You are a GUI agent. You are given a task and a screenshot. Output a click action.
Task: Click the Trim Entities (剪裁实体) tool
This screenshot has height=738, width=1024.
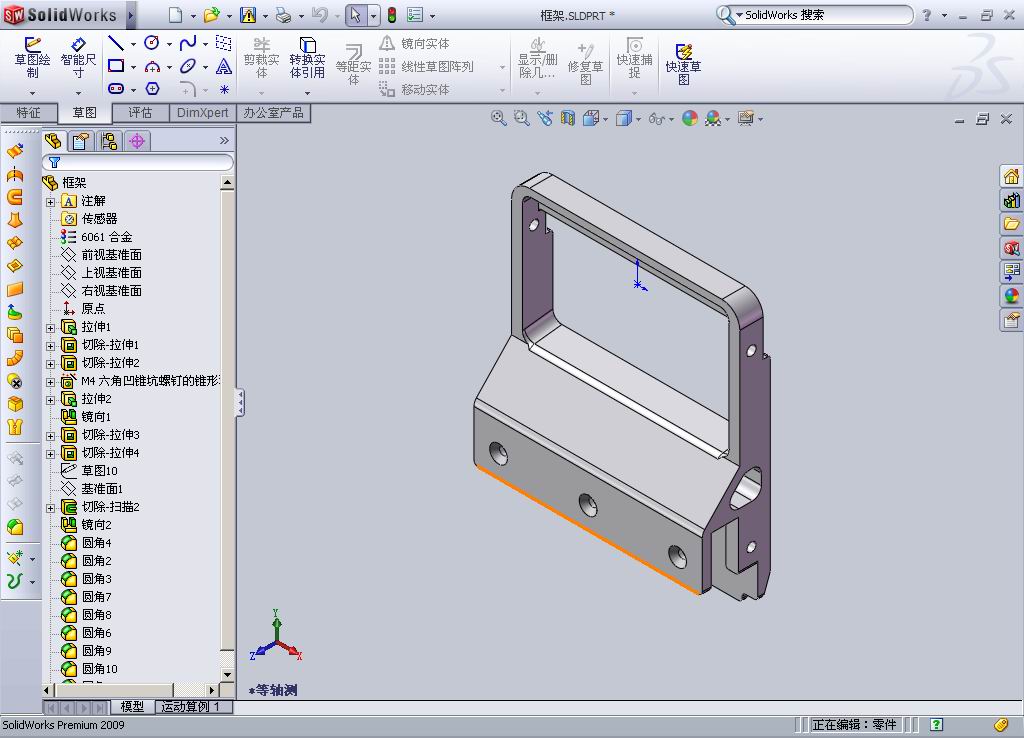[261, 58]
